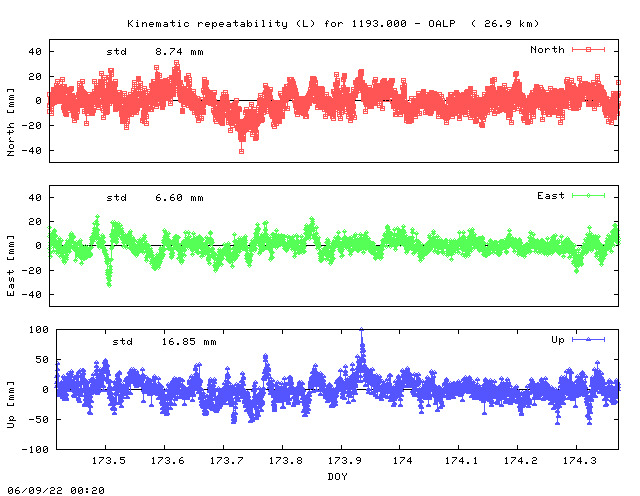
Task: Select the East legend label
Action: tap(551, 196)
